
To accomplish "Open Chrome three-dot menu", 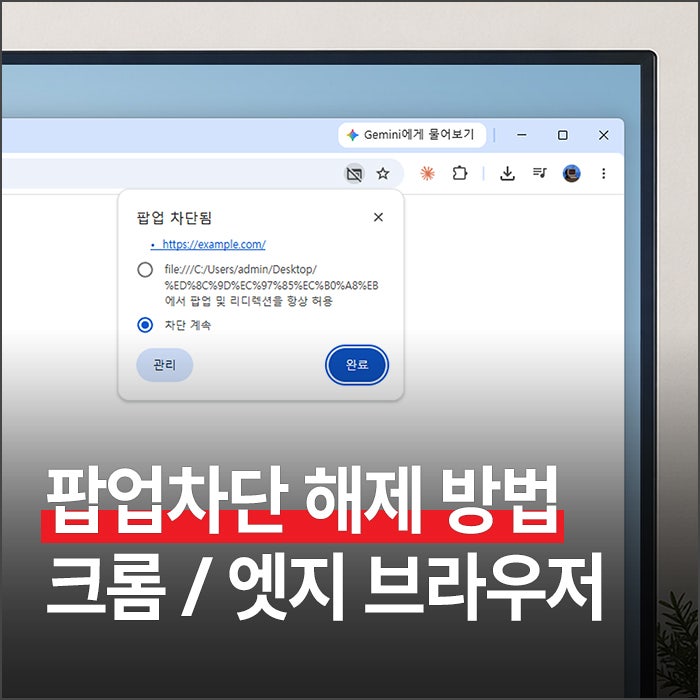I will click(604, 173).
